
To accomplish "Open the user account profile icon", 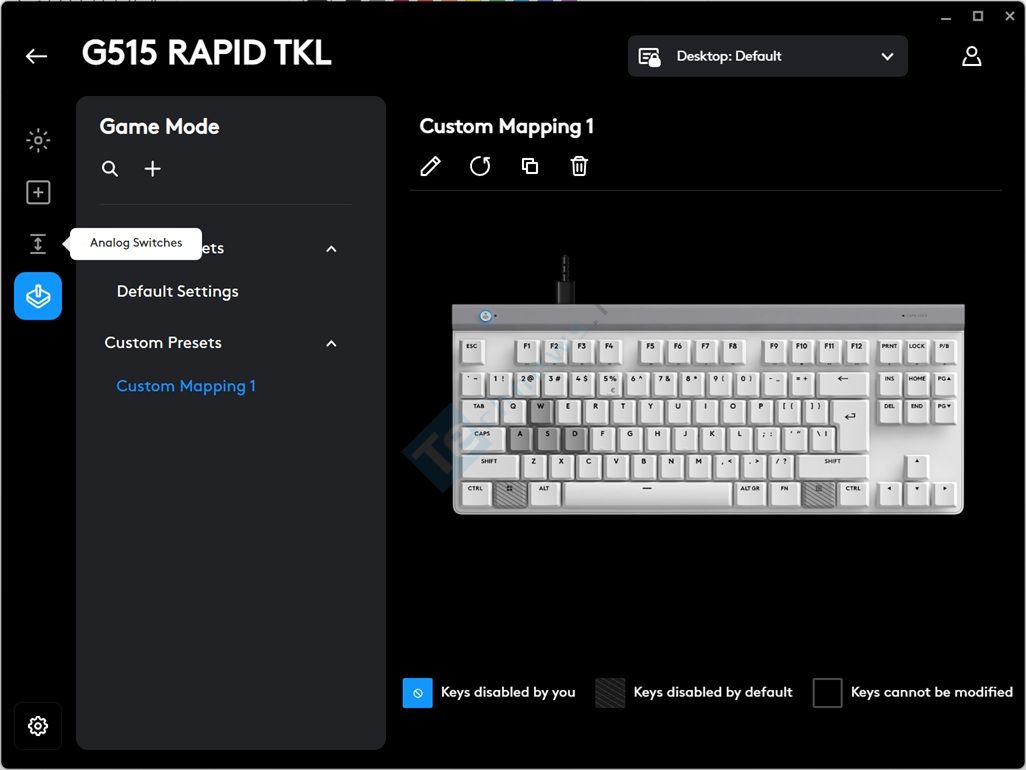I will [971, 57].
